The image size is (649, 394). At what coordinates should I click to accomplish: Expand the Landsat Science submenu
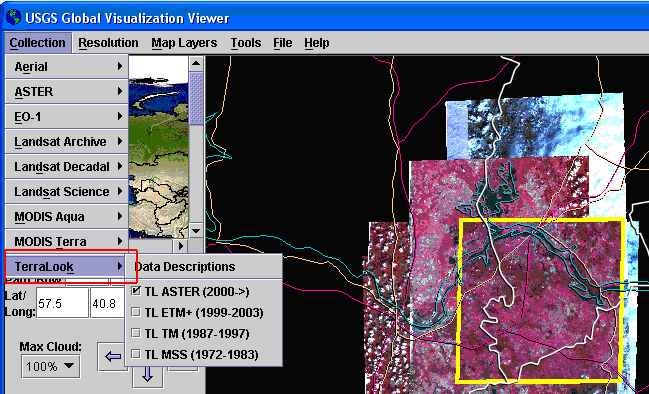pyautogui.click(x=67, y=192)
